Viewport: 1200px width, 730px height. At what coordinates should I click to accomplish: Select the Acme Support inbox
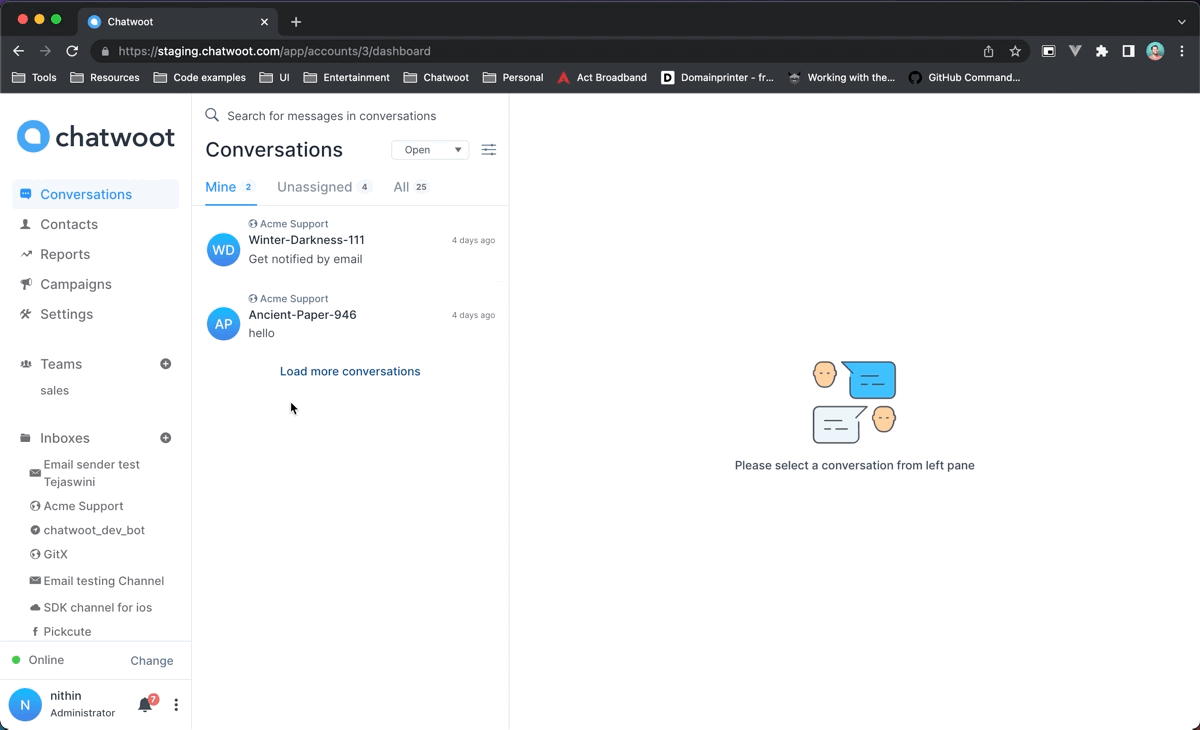point(84,506)
